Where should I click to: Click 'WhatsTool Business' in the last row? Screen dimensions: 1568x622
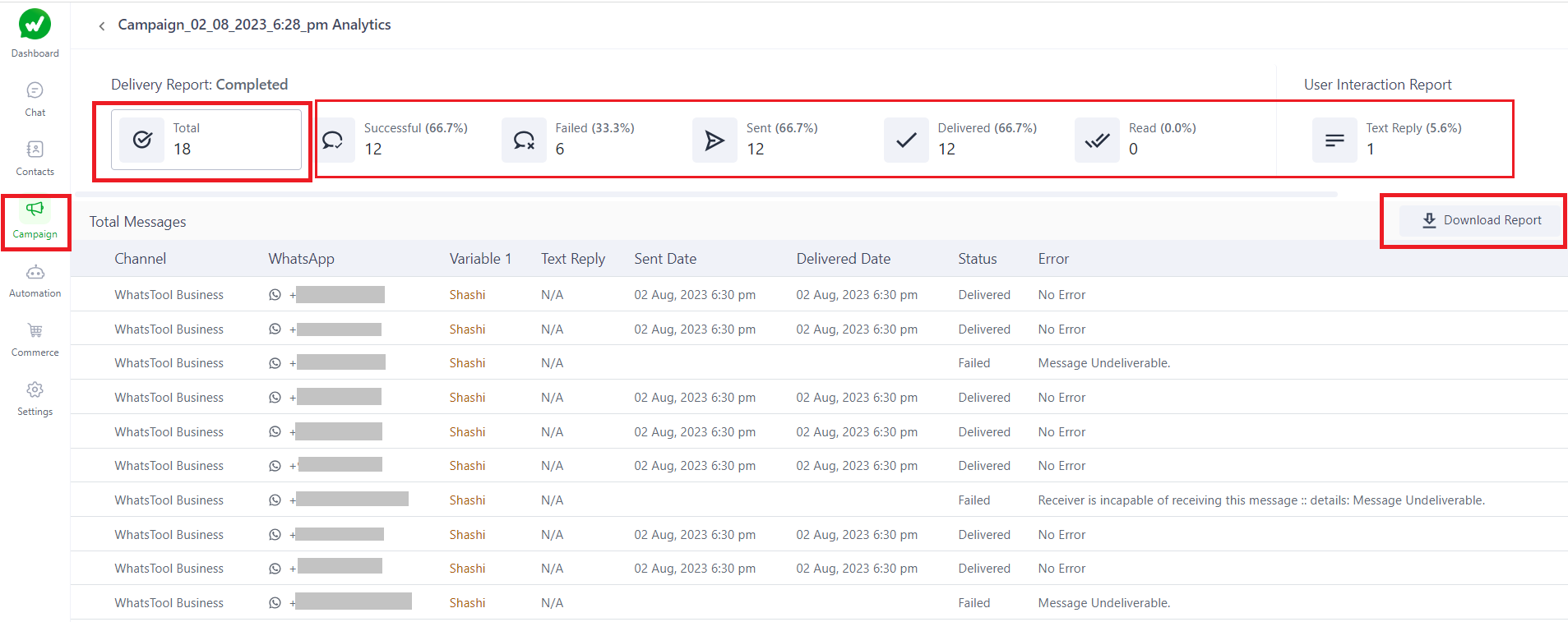[x=169, y=603]
